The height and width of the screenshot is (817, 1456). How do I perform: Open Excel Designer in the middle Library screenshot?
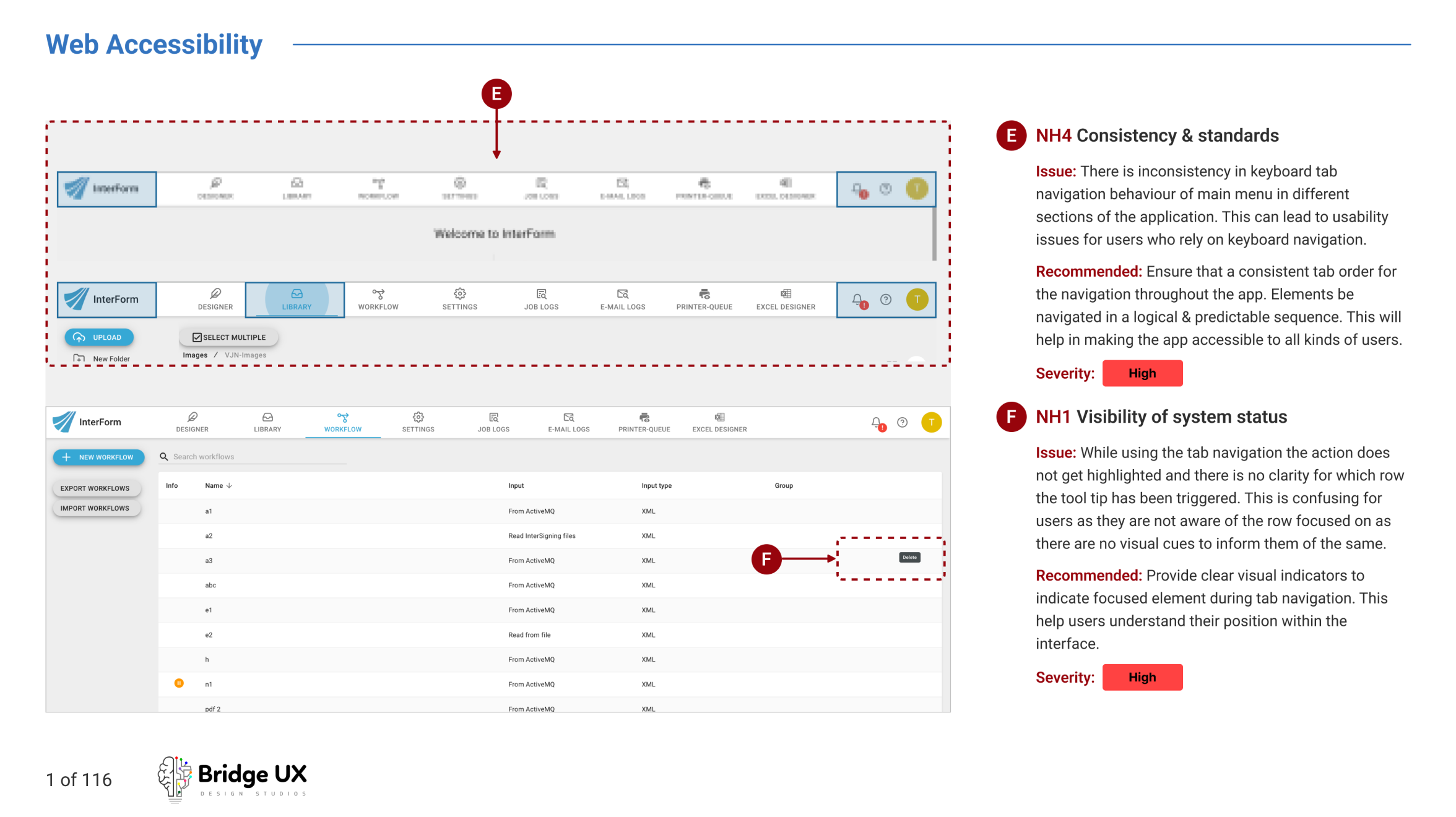tap(786, 300)
